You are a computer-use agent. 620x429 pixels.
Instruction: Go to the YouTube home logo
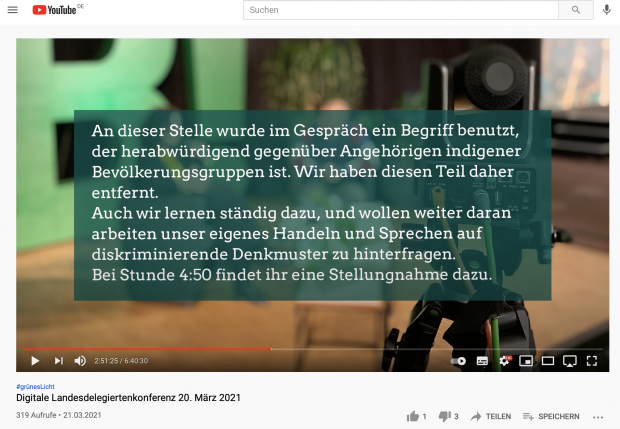58,10
